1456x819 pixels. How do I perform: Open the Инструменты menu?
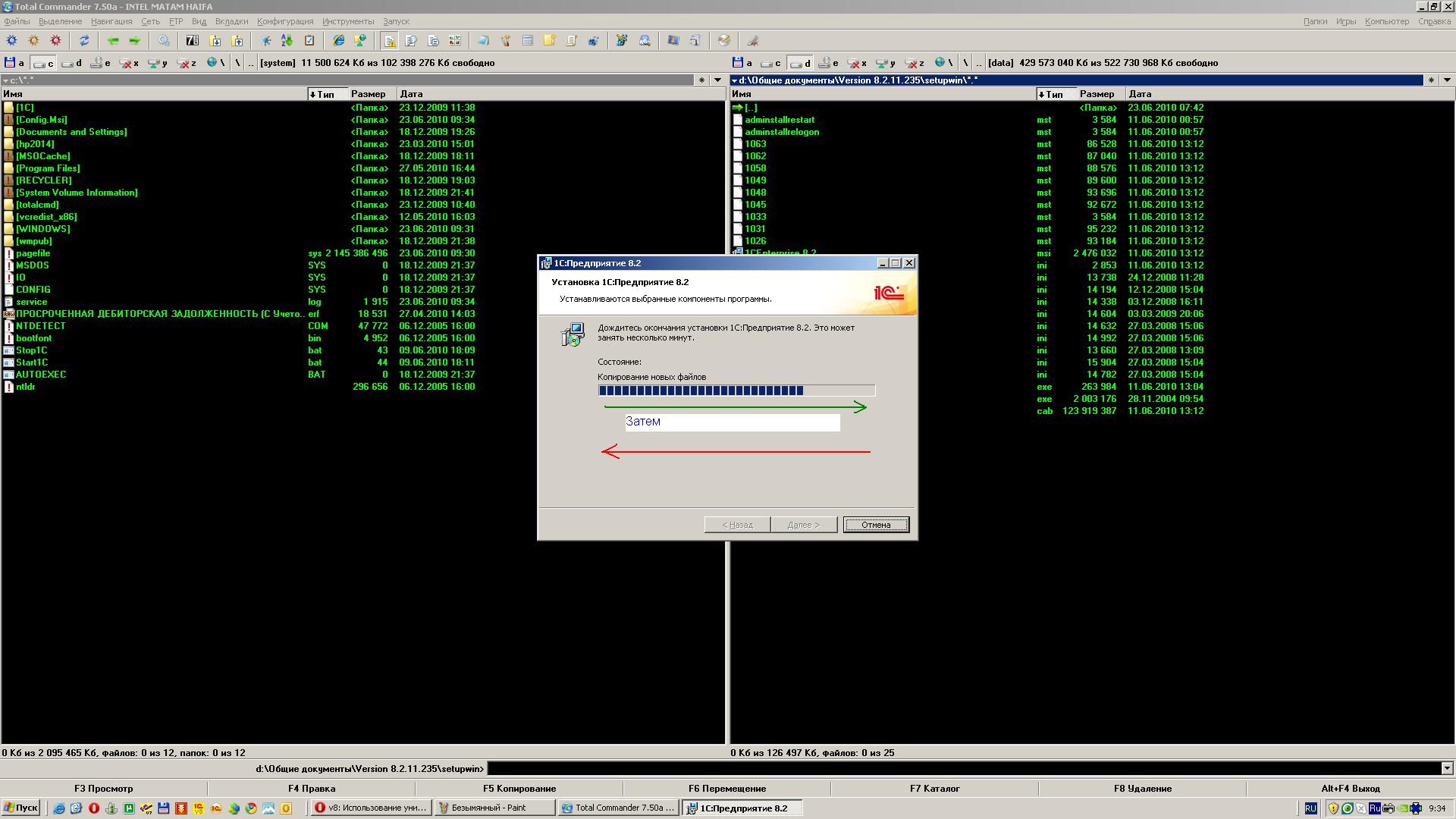coord(347,21)
